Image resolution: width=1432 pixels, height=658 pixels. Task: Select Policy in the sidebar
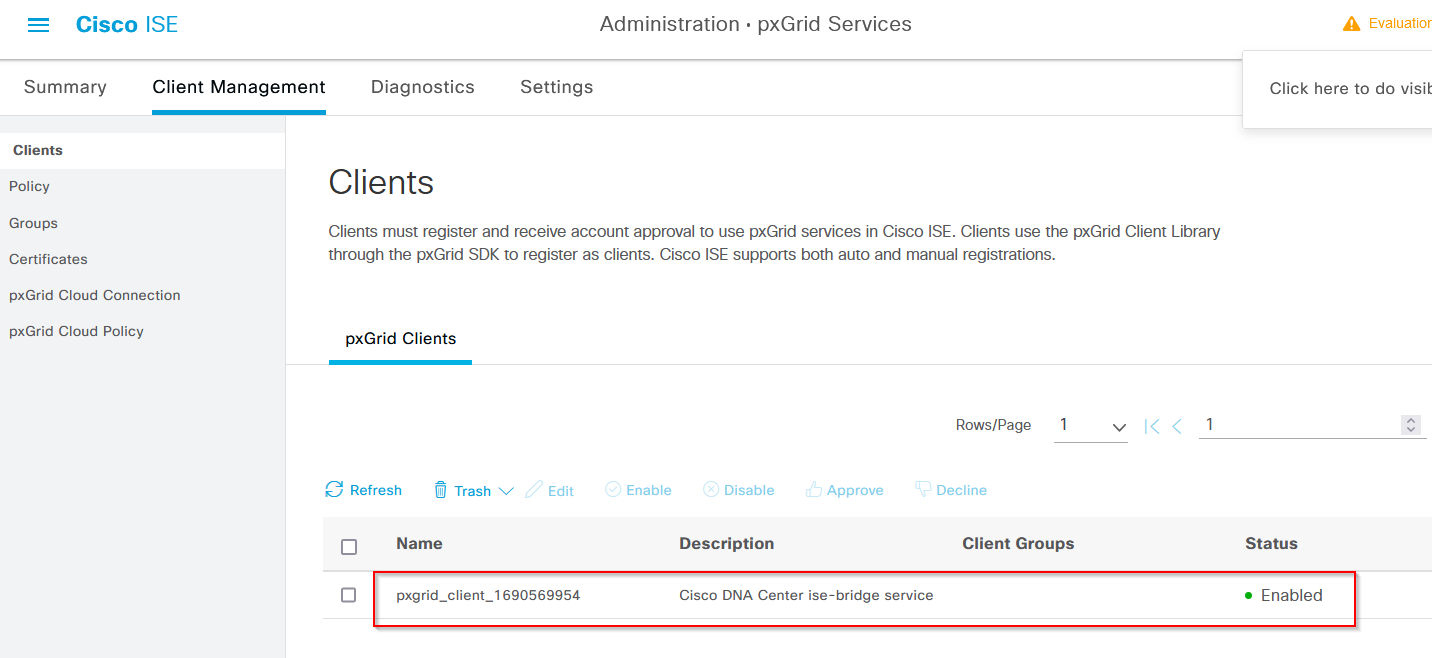[29, 186]
